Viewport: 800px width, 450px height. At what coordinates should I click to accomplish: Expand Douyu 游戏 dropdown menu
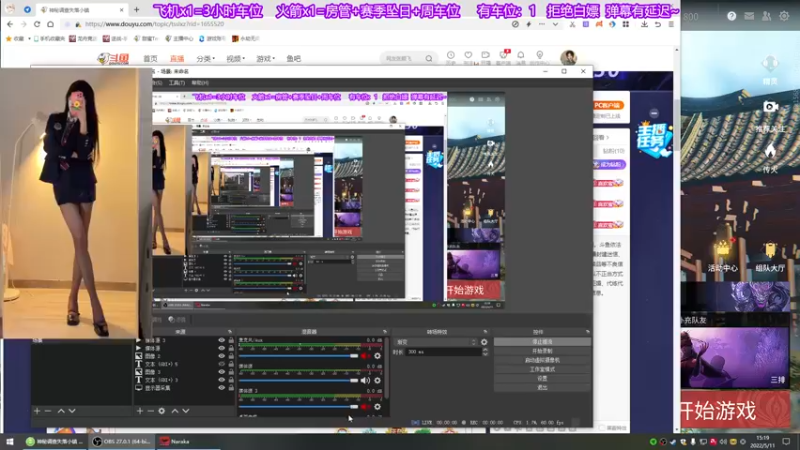pos(265,59)
